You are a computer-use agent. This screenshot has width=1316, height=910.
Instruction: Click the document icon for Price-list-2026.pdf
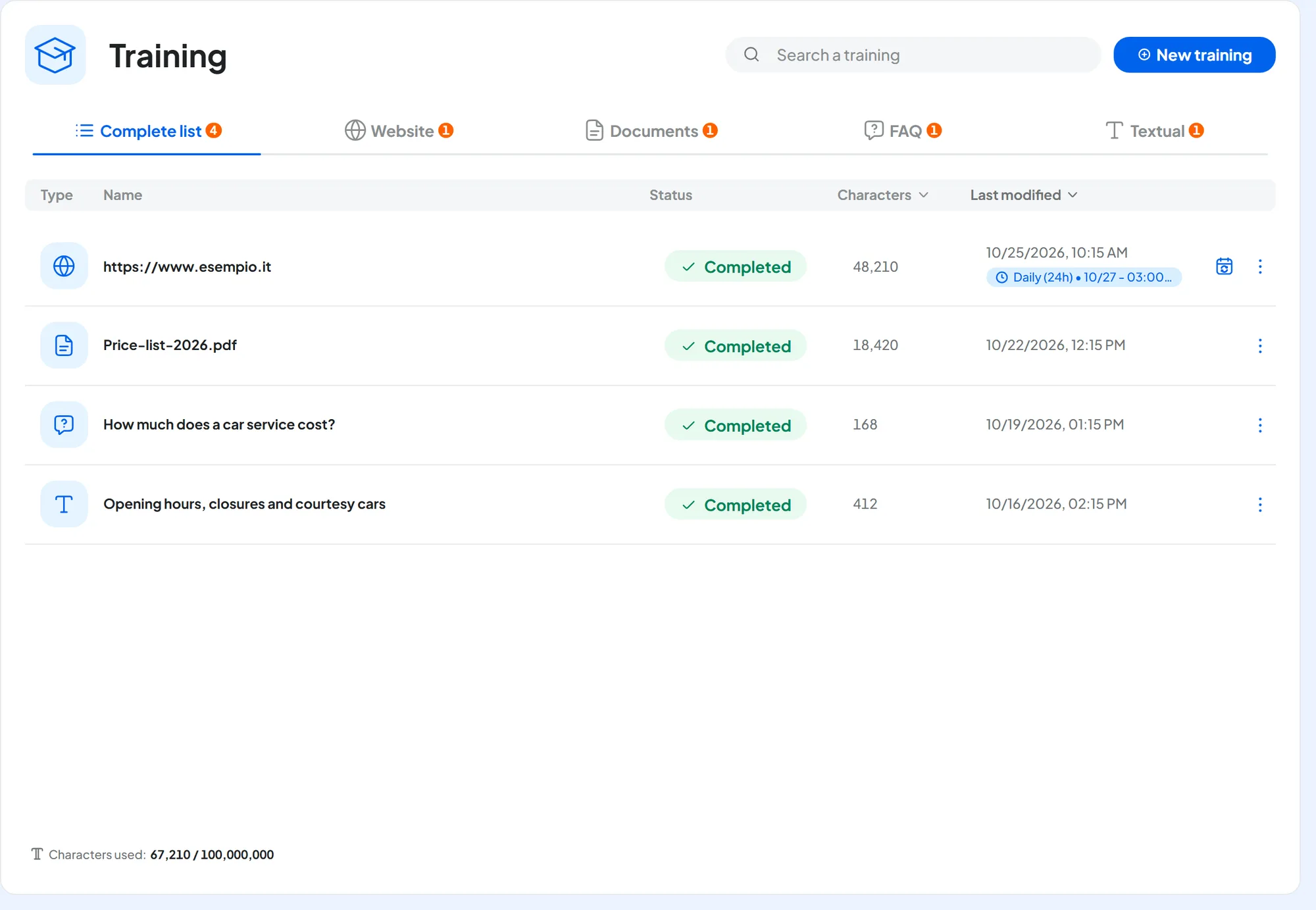pyautogui.click(x=64, y=345)
